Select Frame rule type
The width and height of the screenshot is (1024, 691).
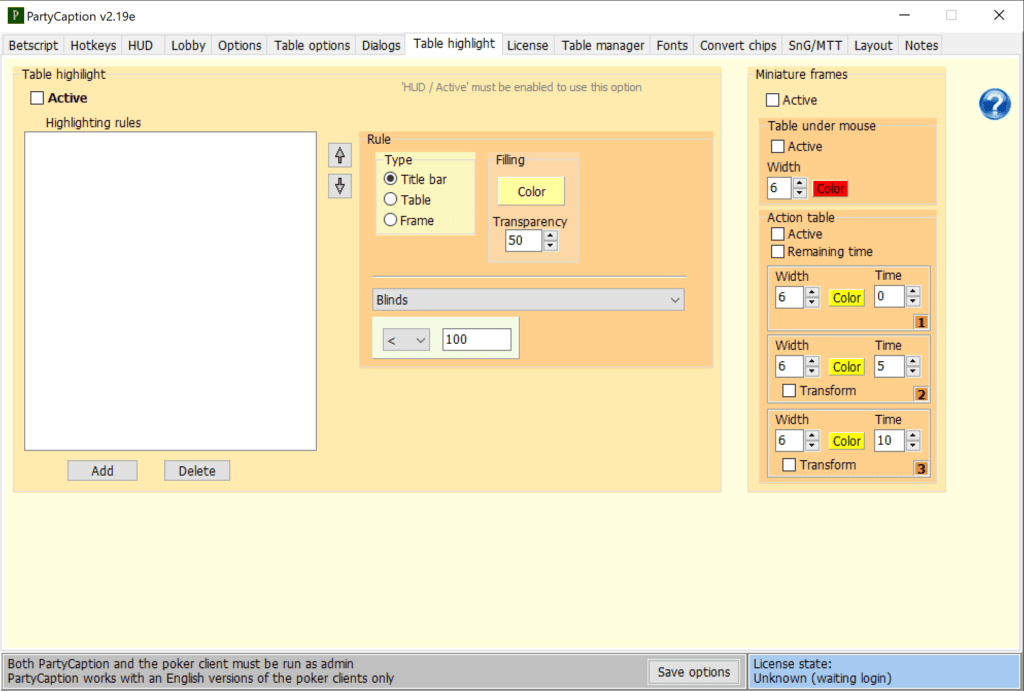pyautogui.click(x=391, y=220)
